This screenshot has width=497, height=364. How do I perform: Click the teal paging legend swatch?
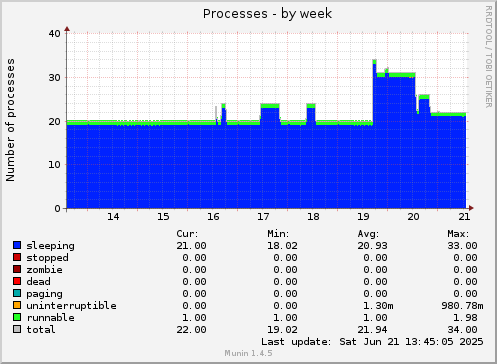[x=17, y=293]
